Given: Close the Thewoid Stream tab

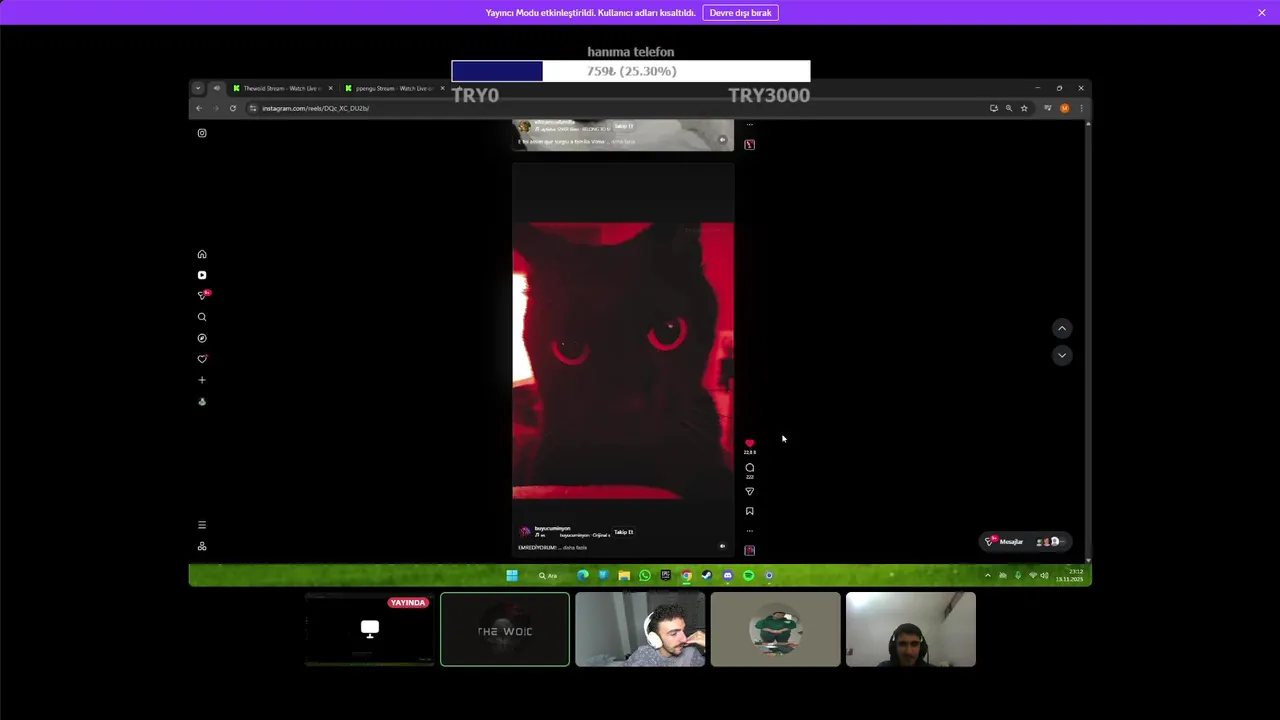Looking at the screenshot, I should (x=330, y=88).
